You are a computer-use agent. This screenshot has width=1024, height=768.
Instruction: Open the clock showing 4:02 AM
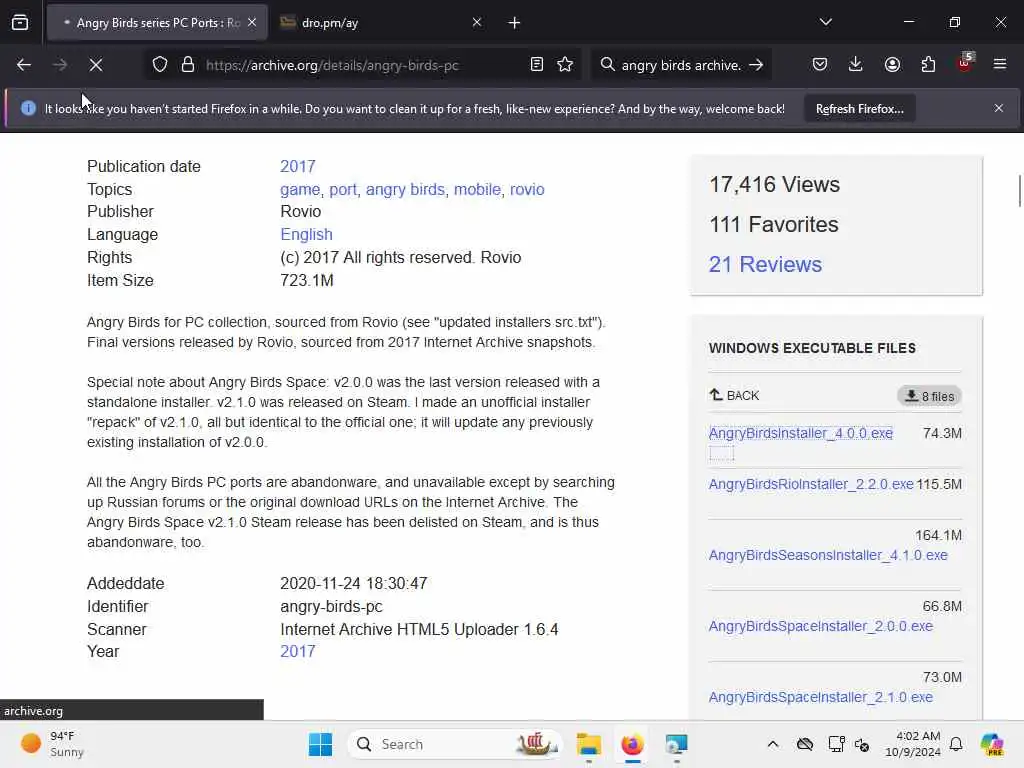[913, 744]
